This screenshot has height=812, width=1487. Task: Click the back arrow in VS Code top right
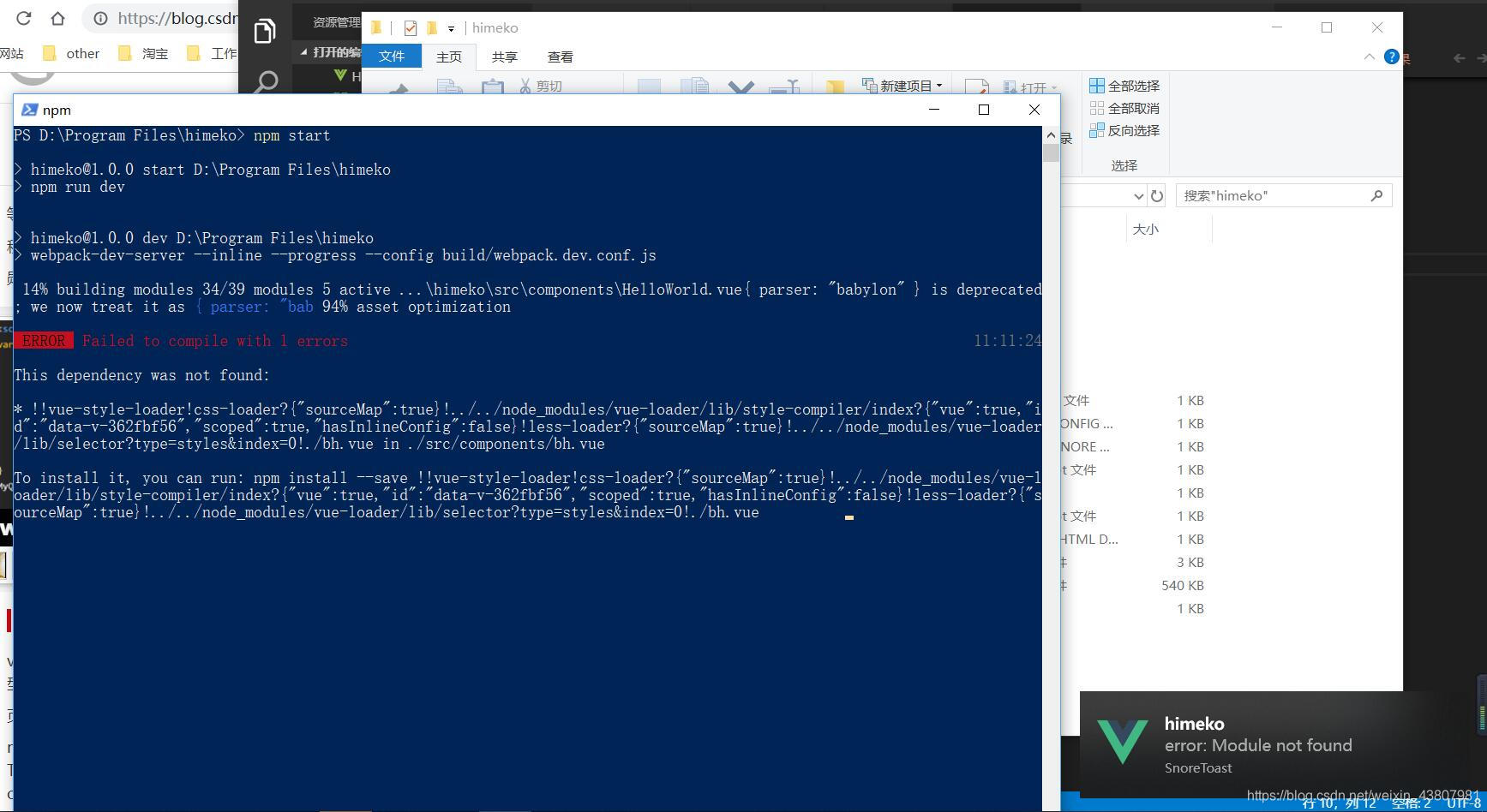[1459, 58]
